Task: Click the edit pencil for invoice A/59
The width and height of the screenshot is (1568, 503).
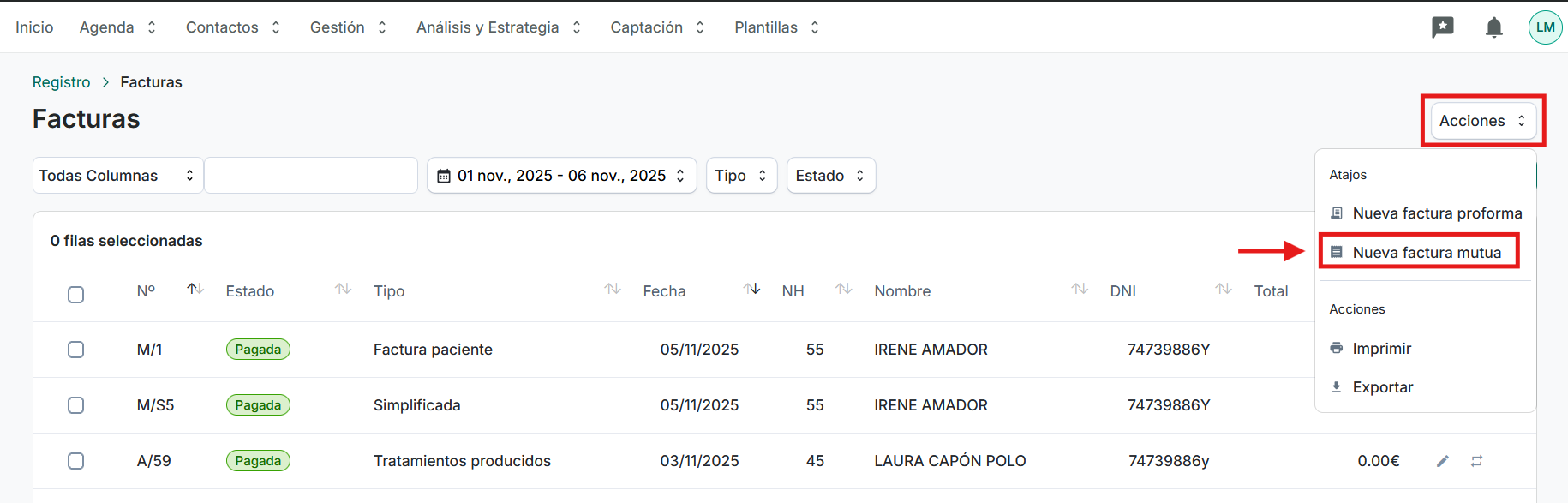Action: 1443,461
